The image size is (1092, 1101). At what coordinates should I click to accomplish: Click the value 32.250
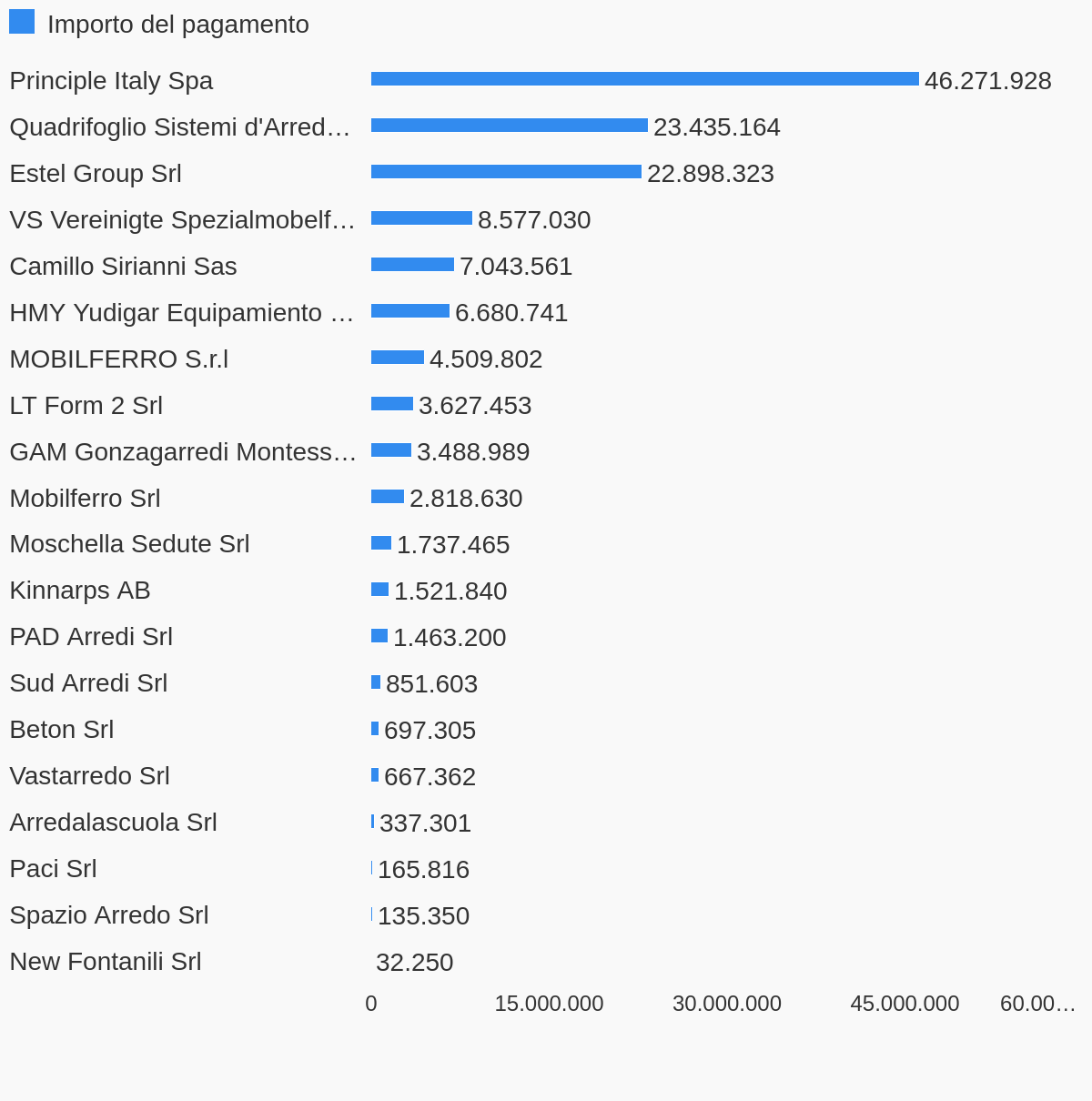coord(414,963)
